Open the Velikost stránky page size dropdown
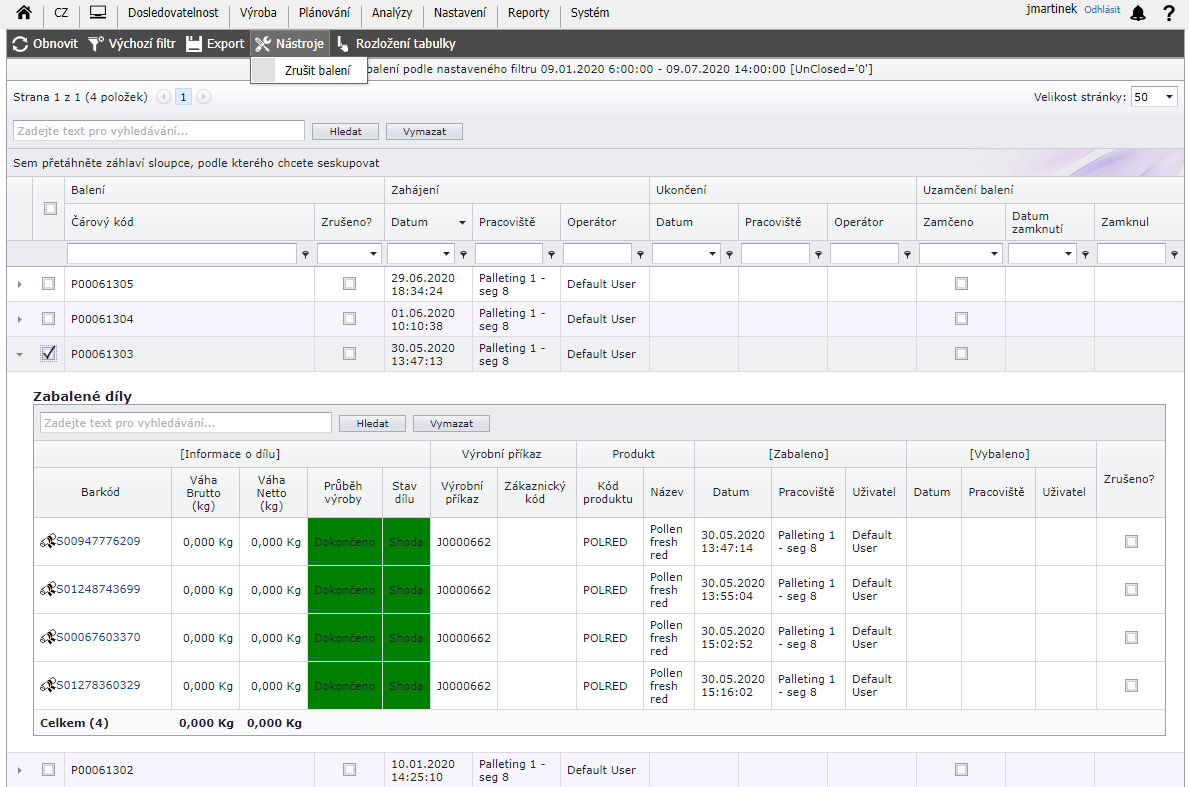The image size is (1189, 787). pyautogui.click(x=1154, y=97)
